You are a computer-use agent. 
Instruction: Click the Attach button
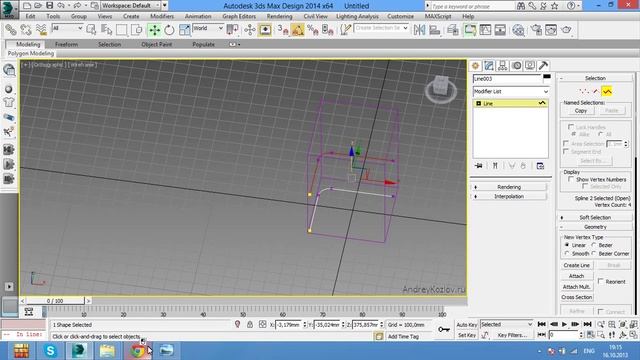point(576,276)
